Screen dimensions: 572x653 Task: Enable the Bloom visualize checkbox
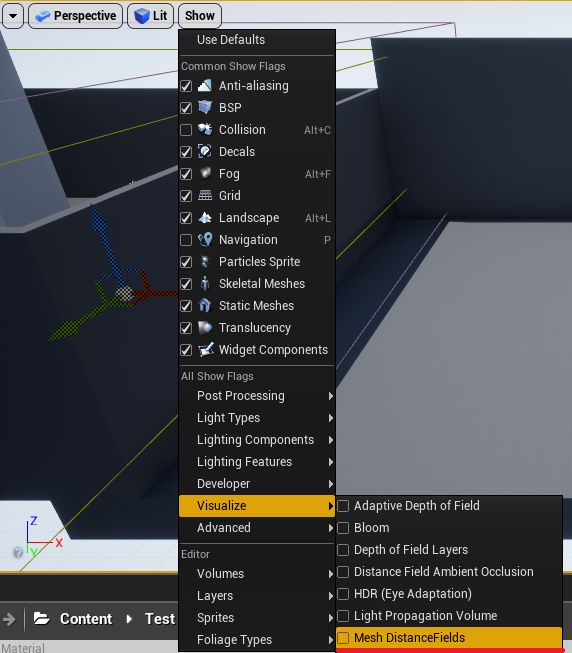tap(343, 528)
